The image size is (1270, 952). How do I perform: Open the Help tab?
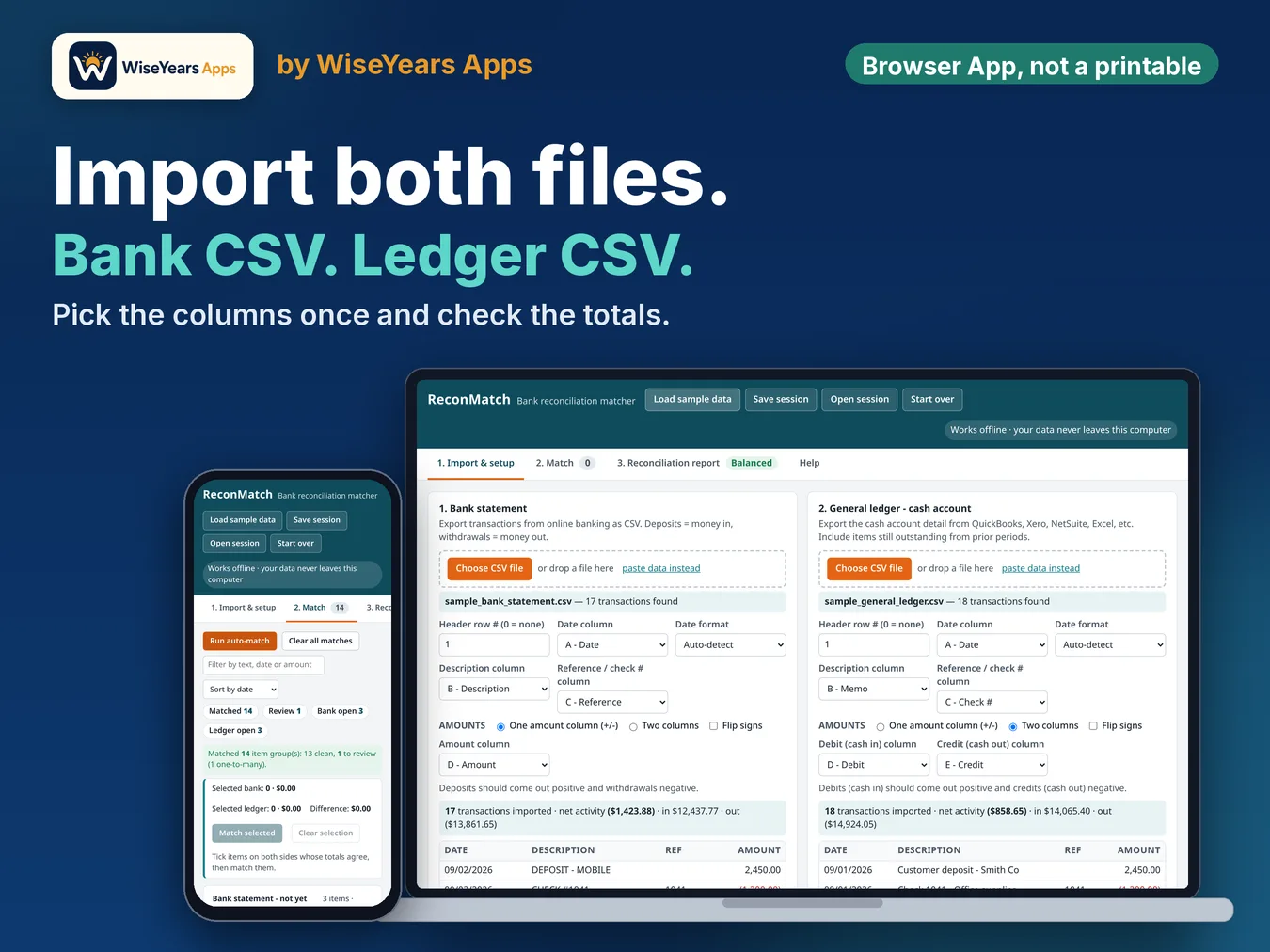(809, 463)
